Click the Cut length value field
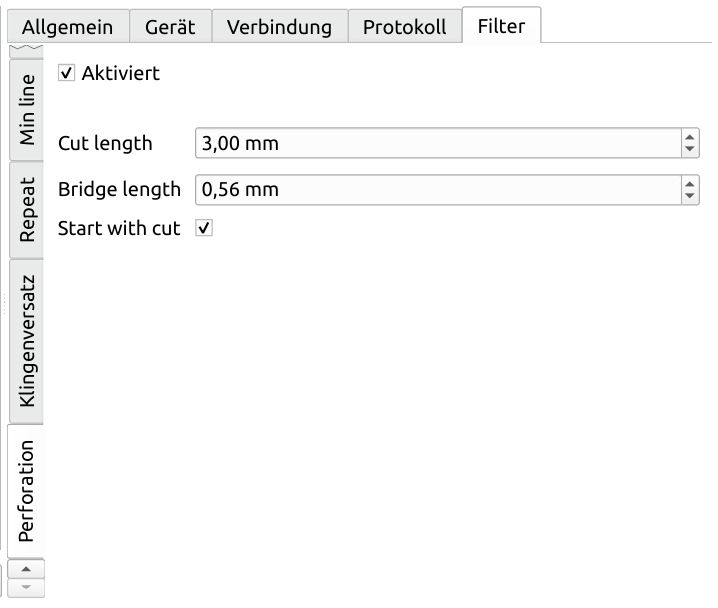This screenshot has width=718, height=608. pos(438,143)
